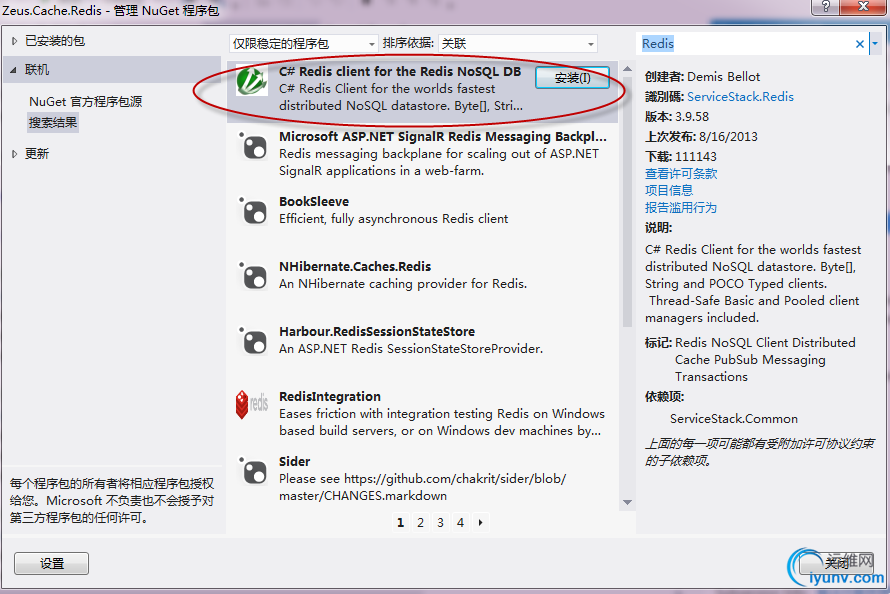Select NuGet 官方程序包源
Viewport: 890px width, 594px height.
pyautogui.click(x=86, y=102)
